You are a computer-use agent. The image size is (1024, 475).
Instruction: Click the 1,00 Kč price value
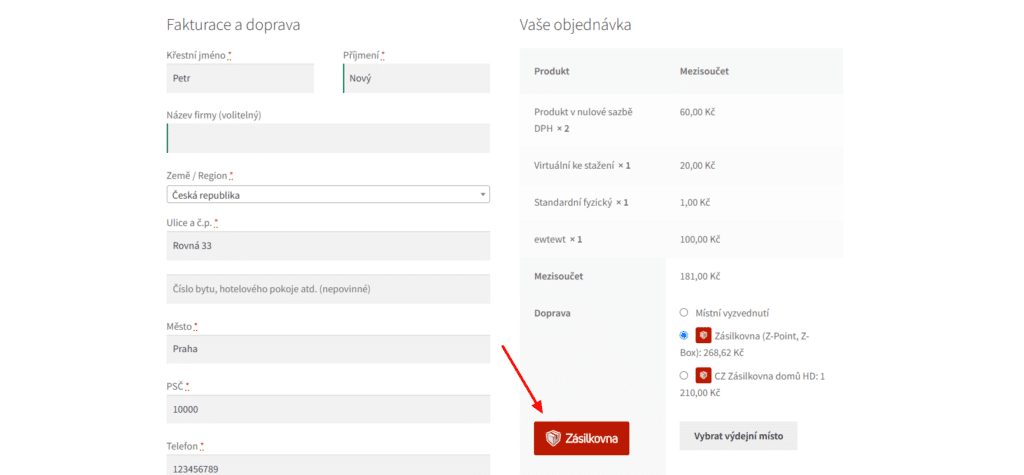(x=695, y=203)
